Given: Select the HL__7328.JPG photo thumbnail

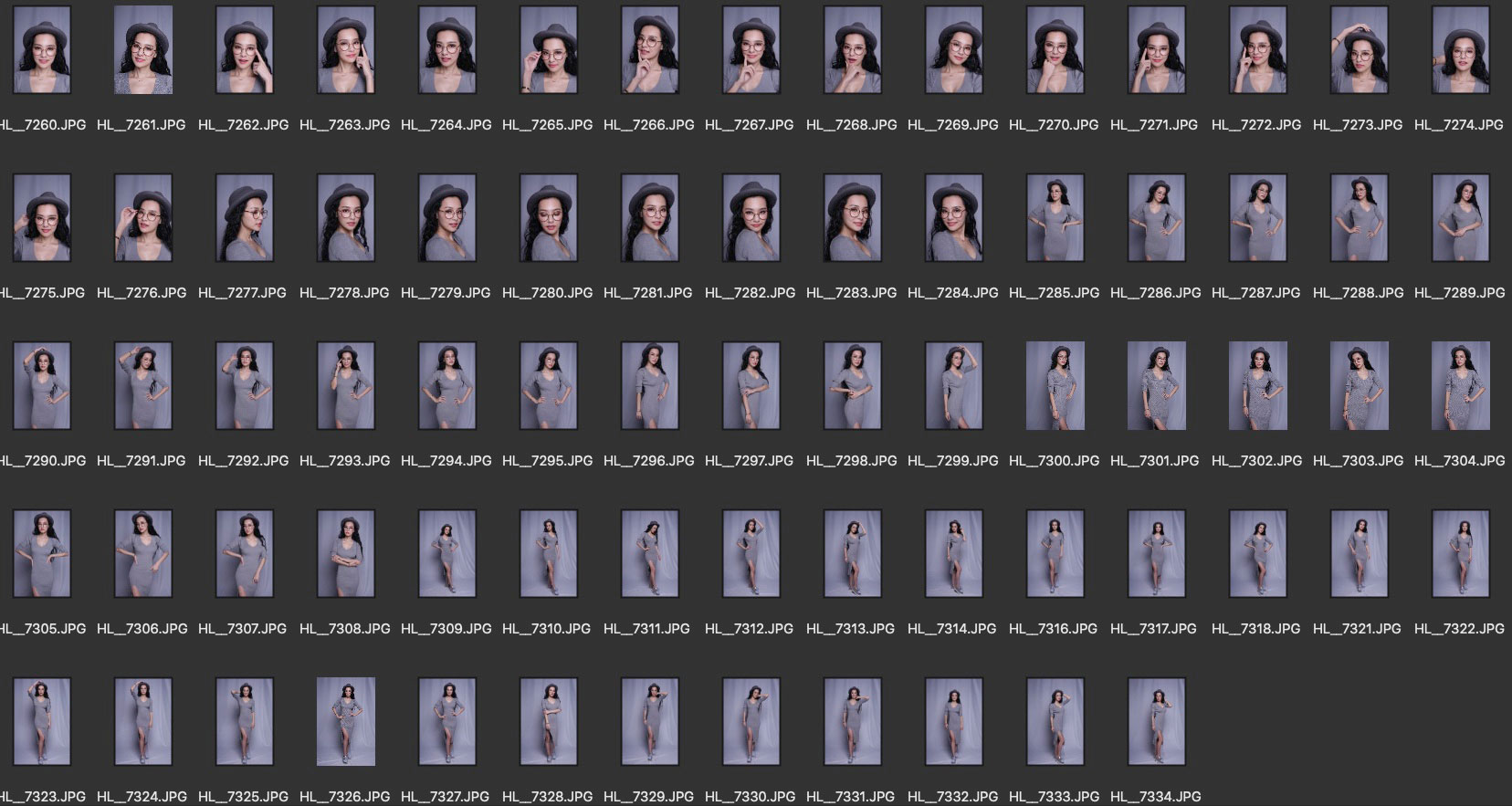Looking at the screenshot, I should (549, 722).
